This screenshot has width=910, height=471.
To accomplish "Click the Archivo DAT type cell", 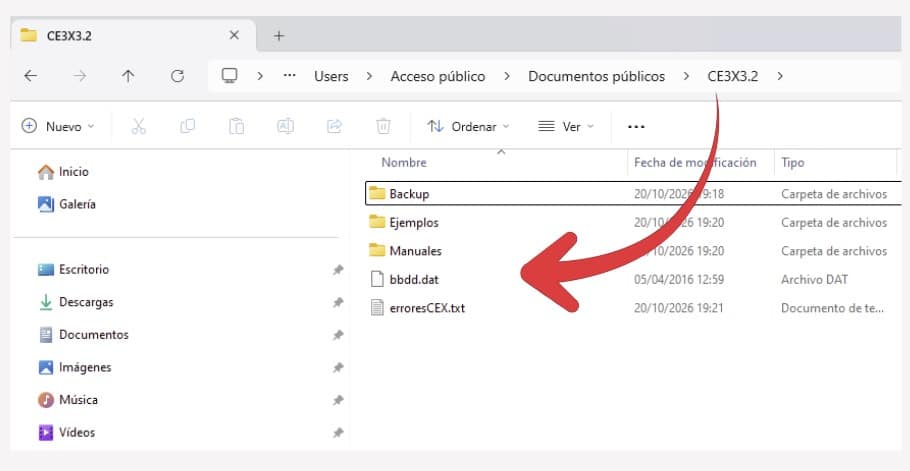I will tap(814, 280).
